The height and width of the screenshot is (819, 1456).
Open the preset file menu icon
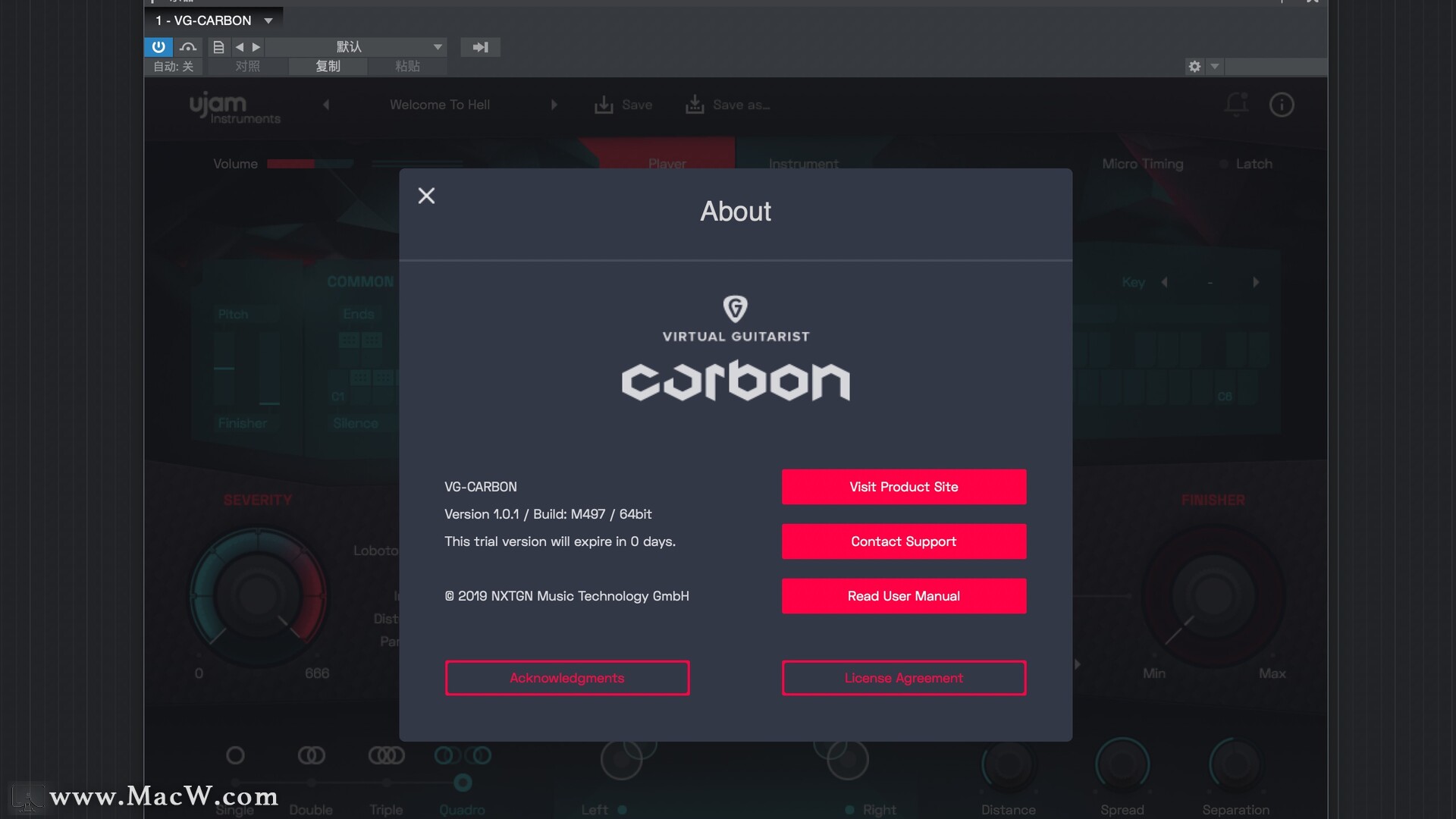point(218,47)
